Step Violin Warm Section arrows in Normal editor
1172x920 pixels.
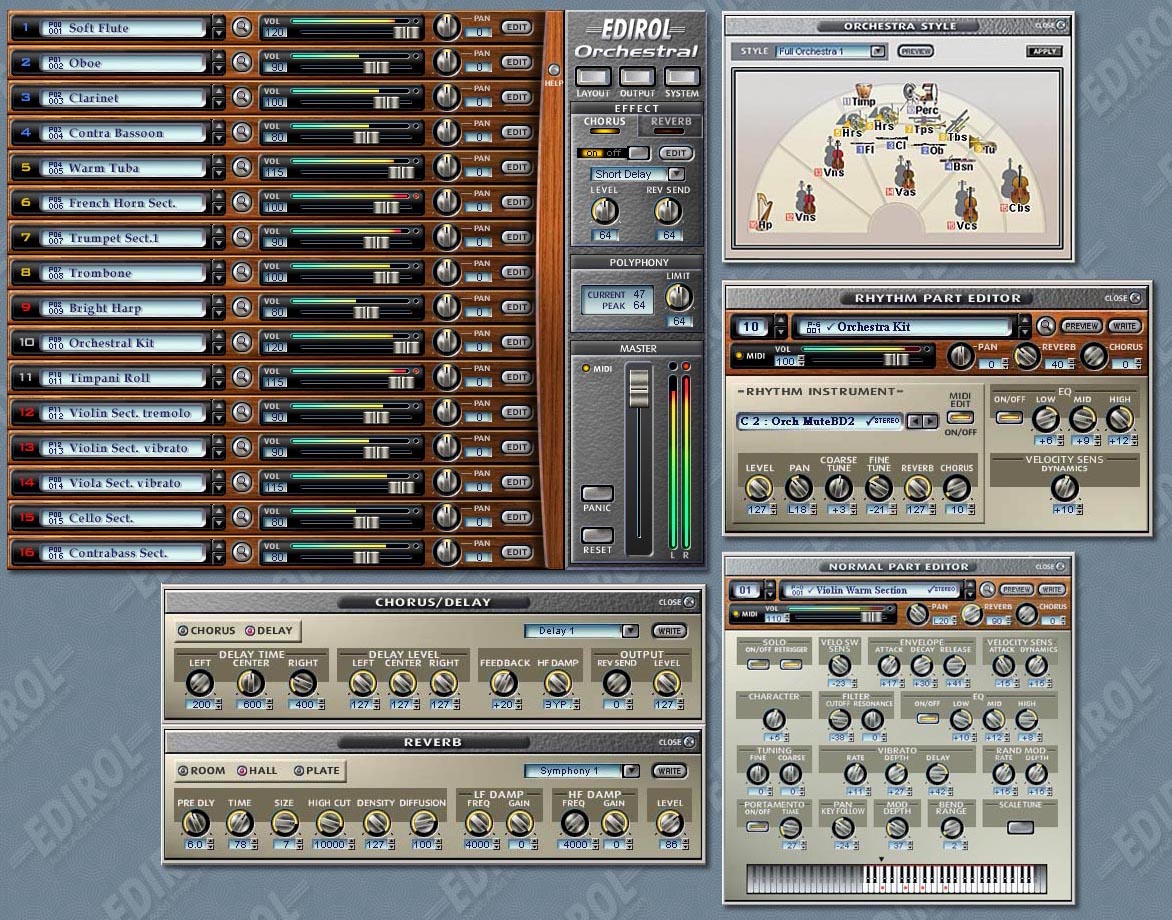tap(969, 590)
